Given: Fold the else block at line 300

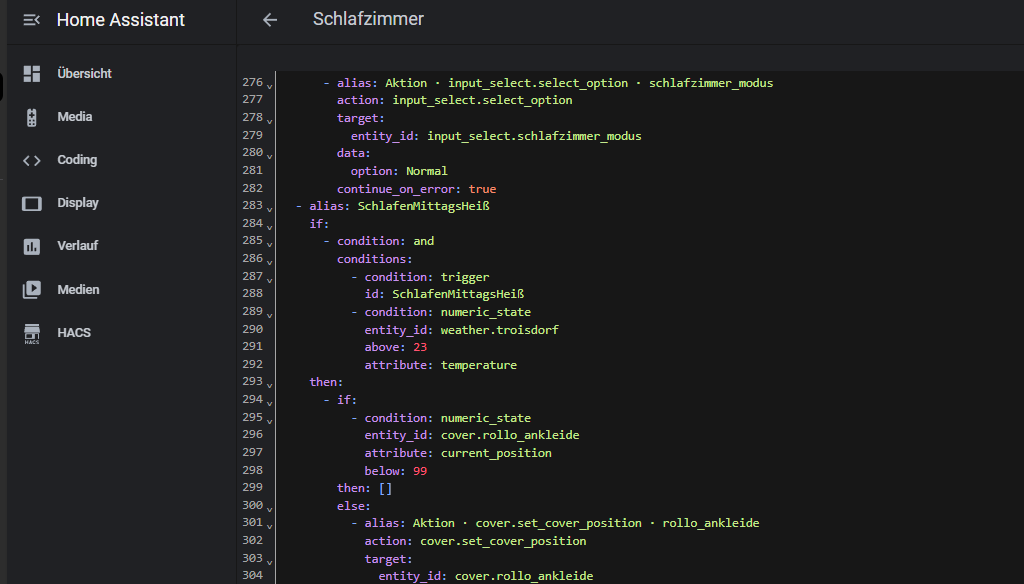Looking at the screenshot, I should (269, 509).
